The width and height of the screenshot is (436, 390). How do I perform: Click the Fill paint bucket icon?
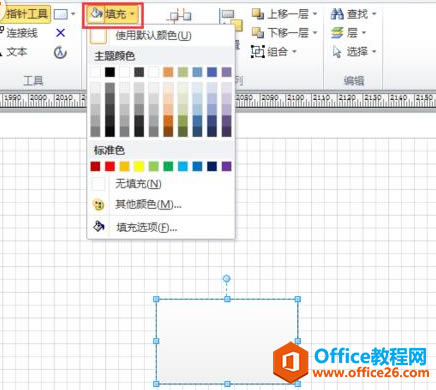point(96,14)
